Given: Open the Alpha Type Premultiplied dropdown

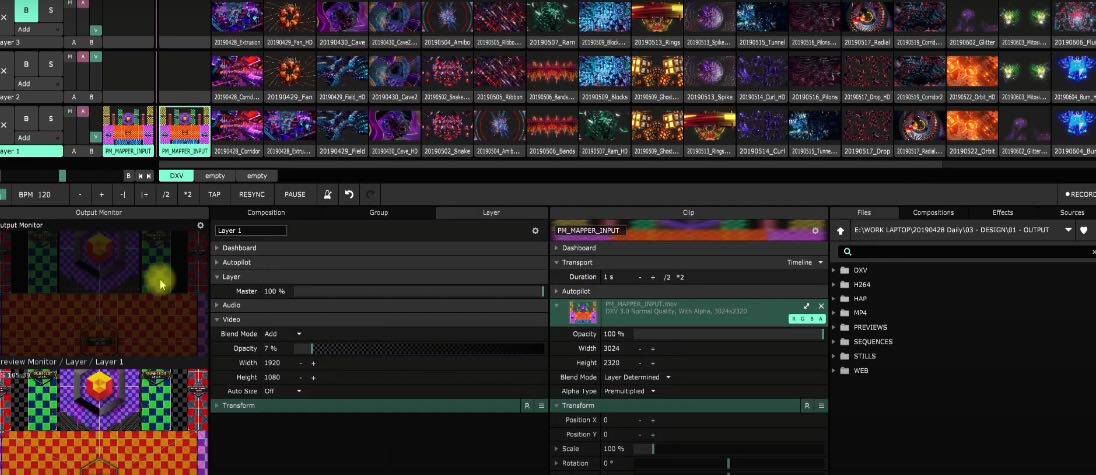Looking at the screenshot, I should [630, 391].
